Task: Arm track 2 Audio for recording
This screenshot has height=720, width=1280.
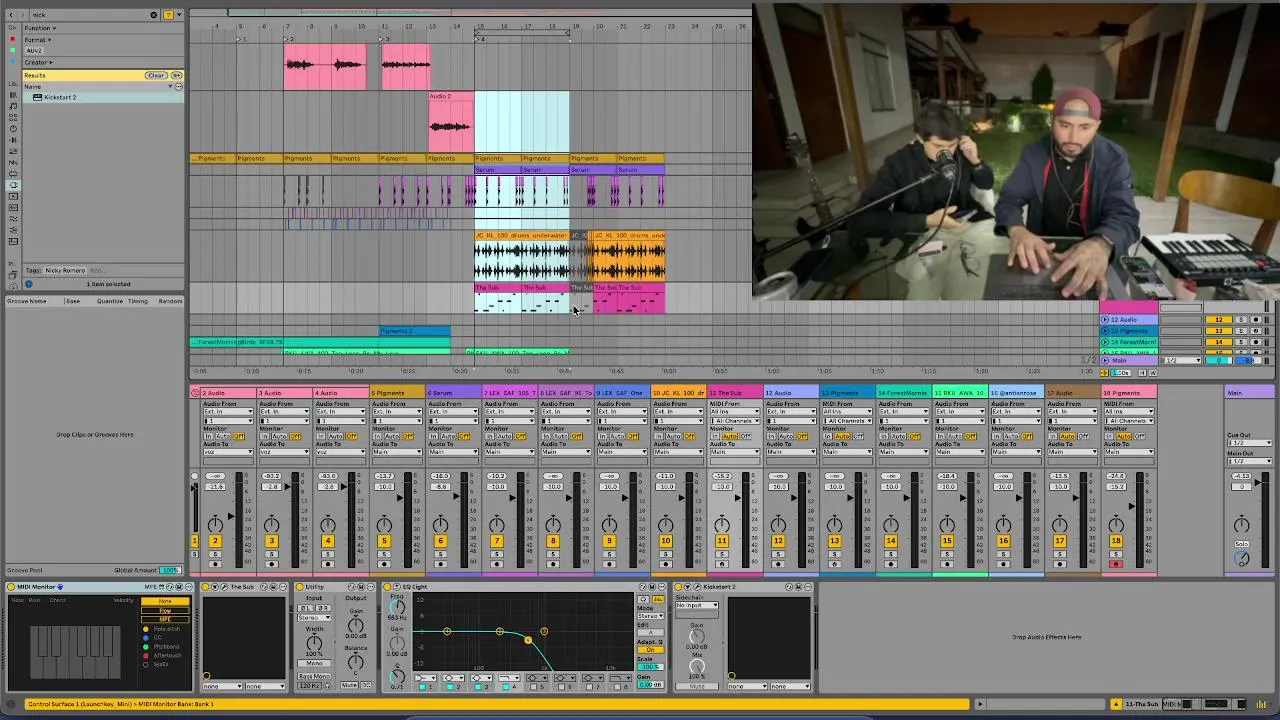Action: (x=215, y=564)
